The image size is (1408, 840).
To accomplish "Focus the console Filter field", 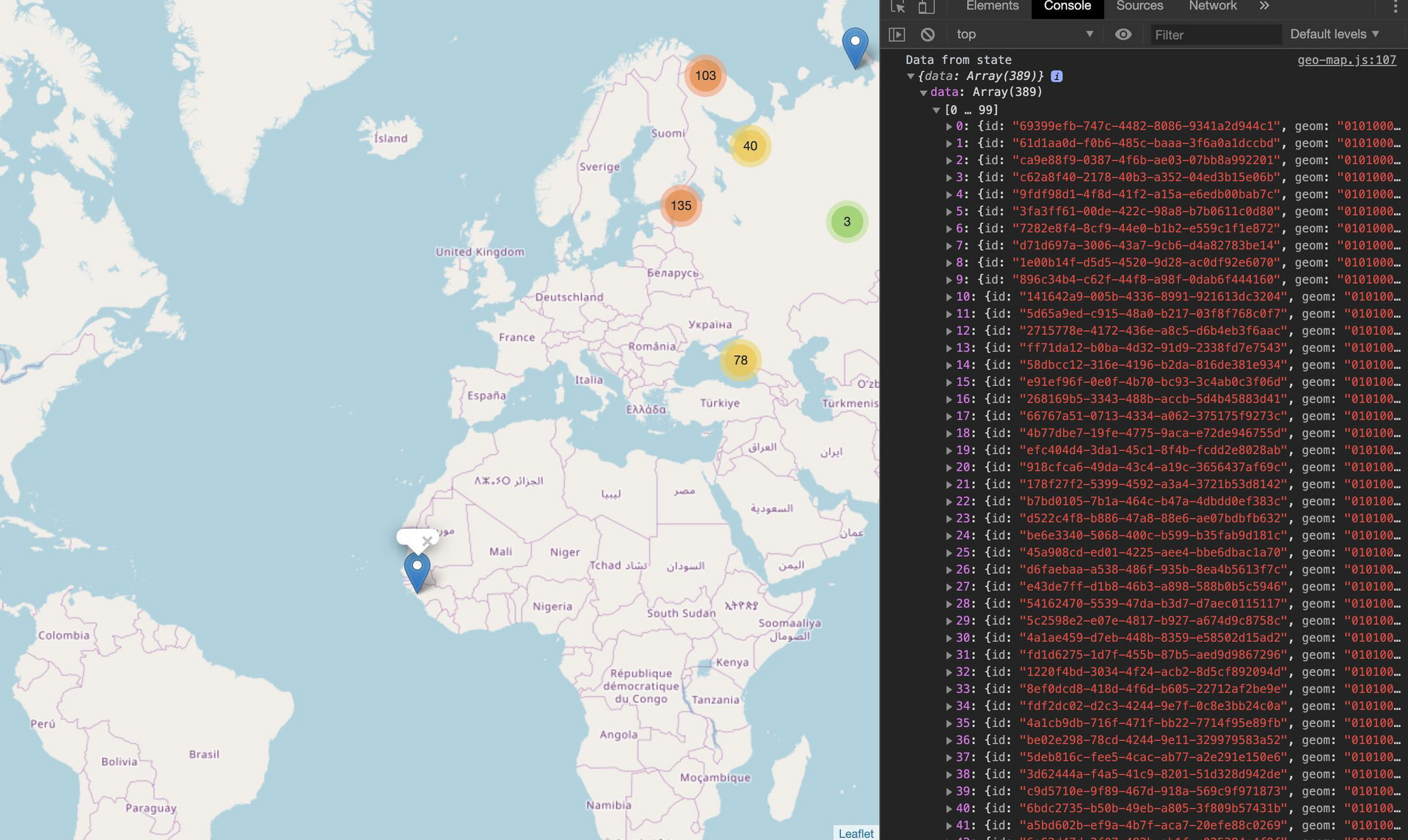I will (x=1215, y=34).
